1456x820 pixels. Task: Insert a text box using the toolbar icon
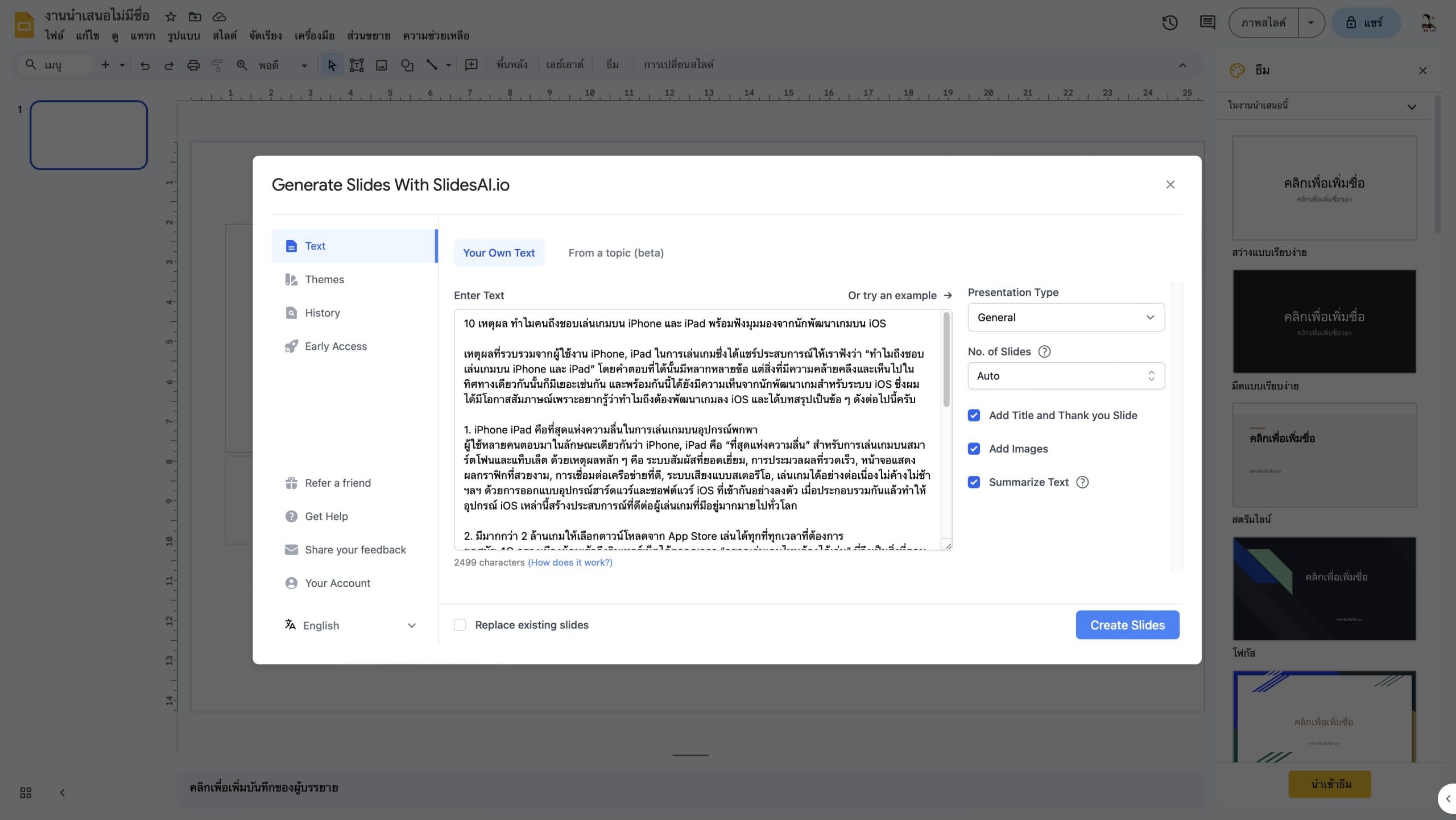pos(357,64)
